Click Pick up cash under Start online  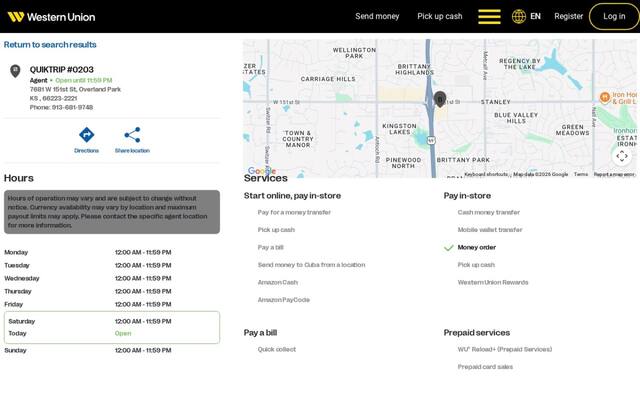(x=276, y=230)
